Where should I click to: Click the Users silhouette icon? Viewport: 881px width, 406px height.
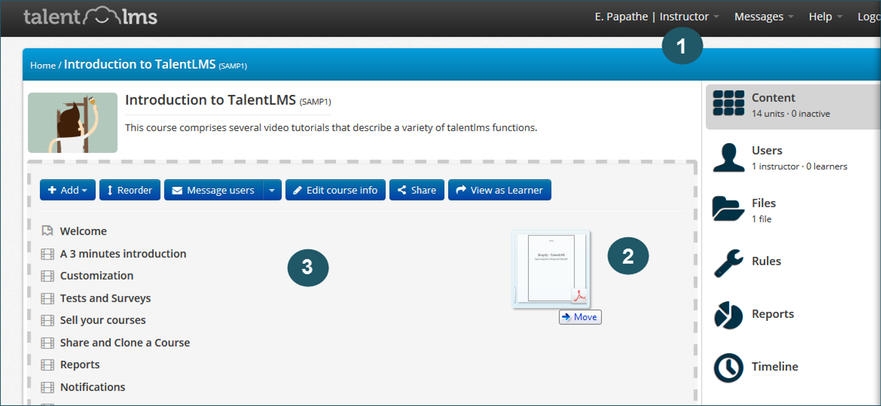[x=728, y=157]
